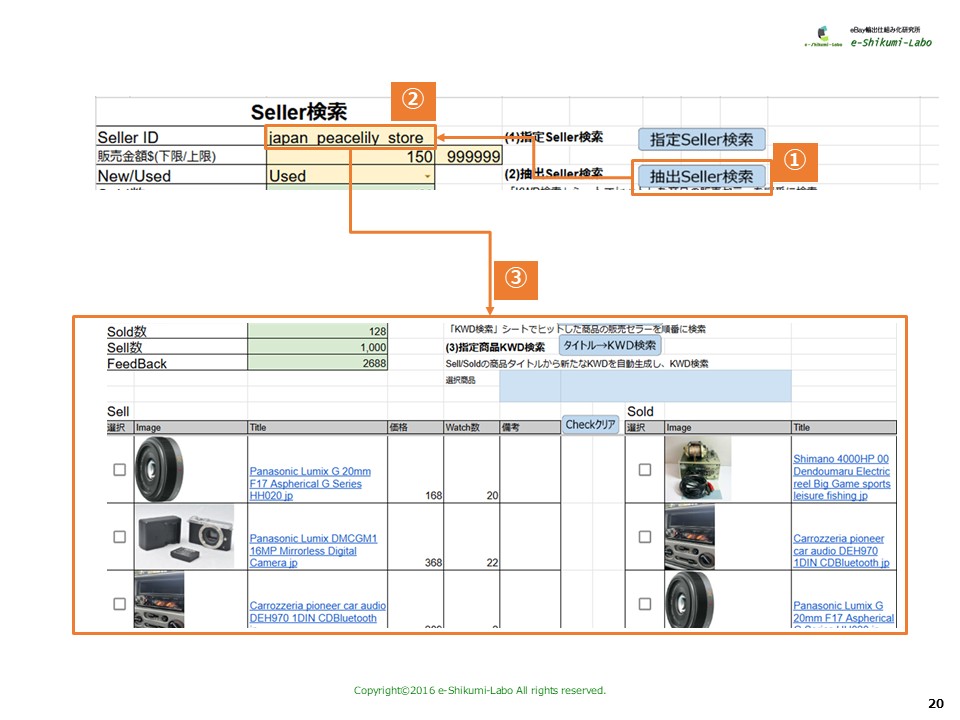Open Carrozzeria pioneer car audio Sell link
The image size is (960, 720).
pyautogui.click(x=317, y=612)
